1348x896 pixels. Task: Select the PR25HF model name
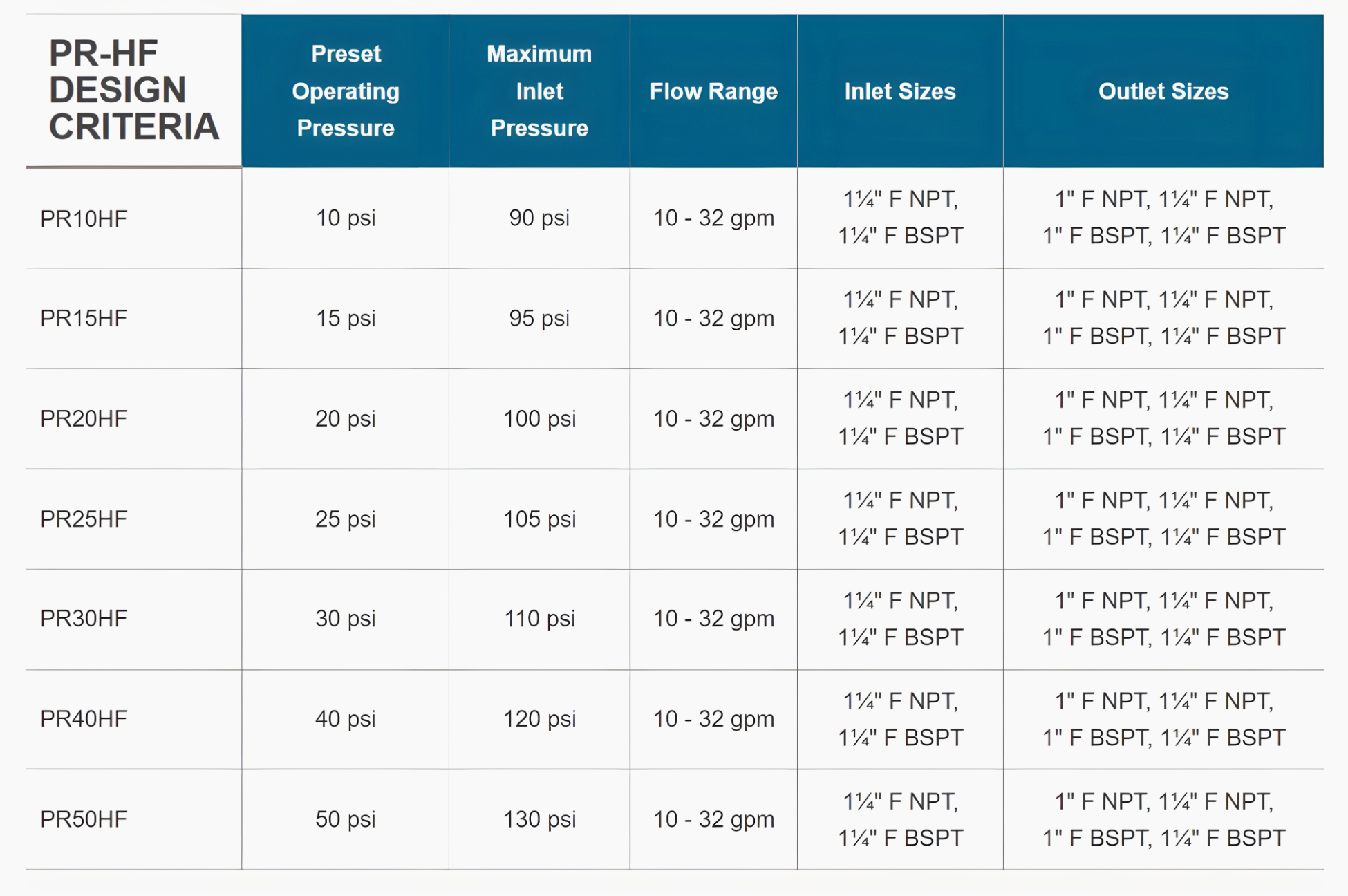click(x=84, y=519)
